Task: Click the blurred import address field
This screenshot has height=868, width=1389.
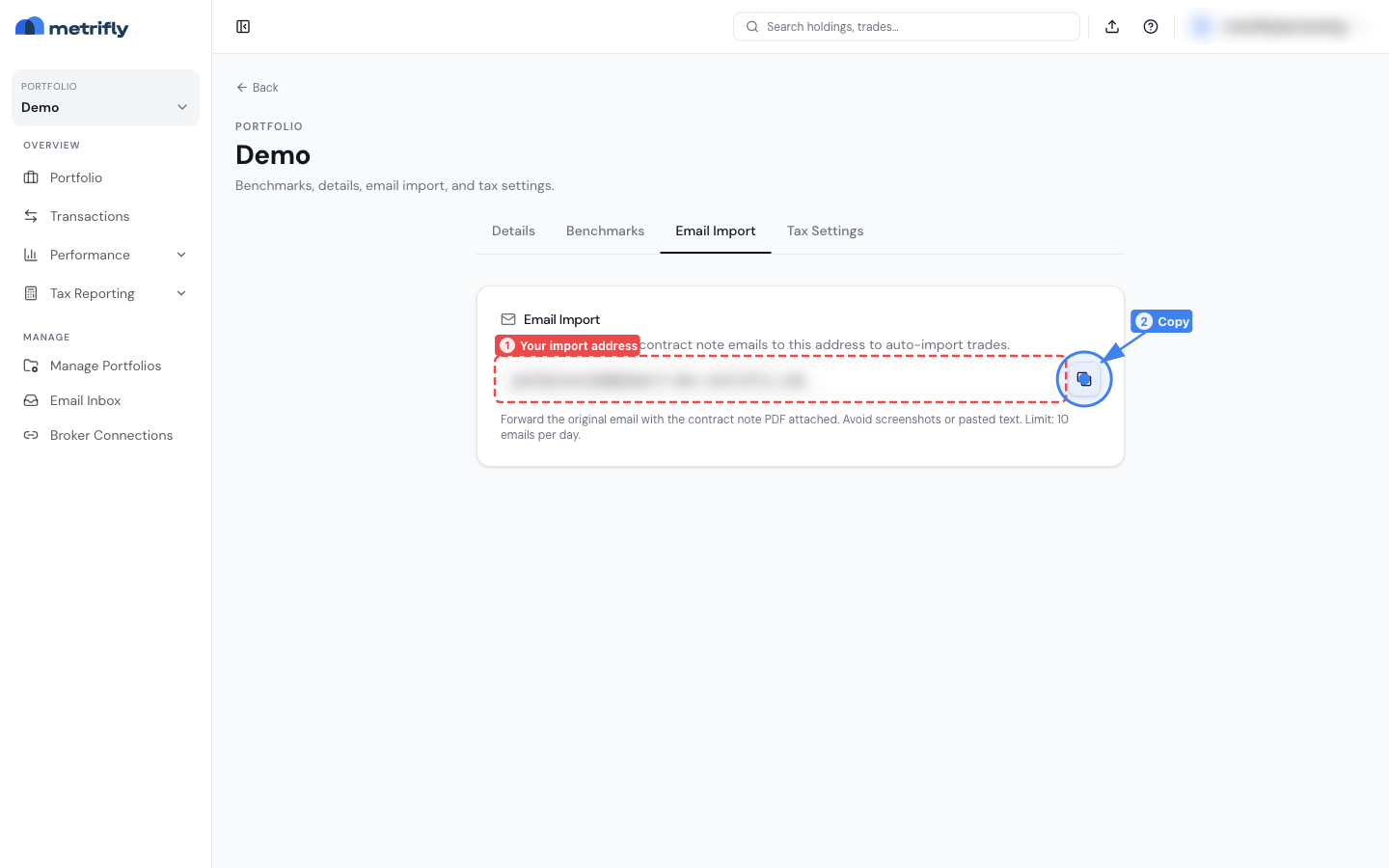Action: pos(779,380)
